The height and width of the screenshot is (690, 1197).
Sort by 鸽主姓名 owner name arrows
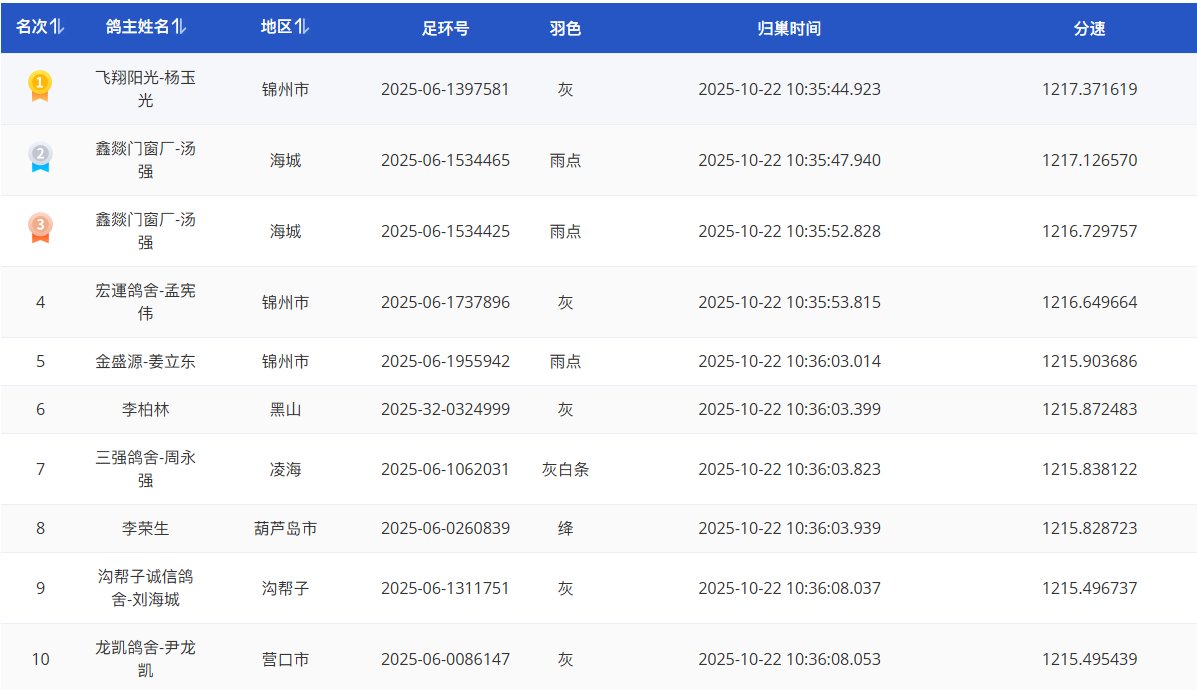179,28
